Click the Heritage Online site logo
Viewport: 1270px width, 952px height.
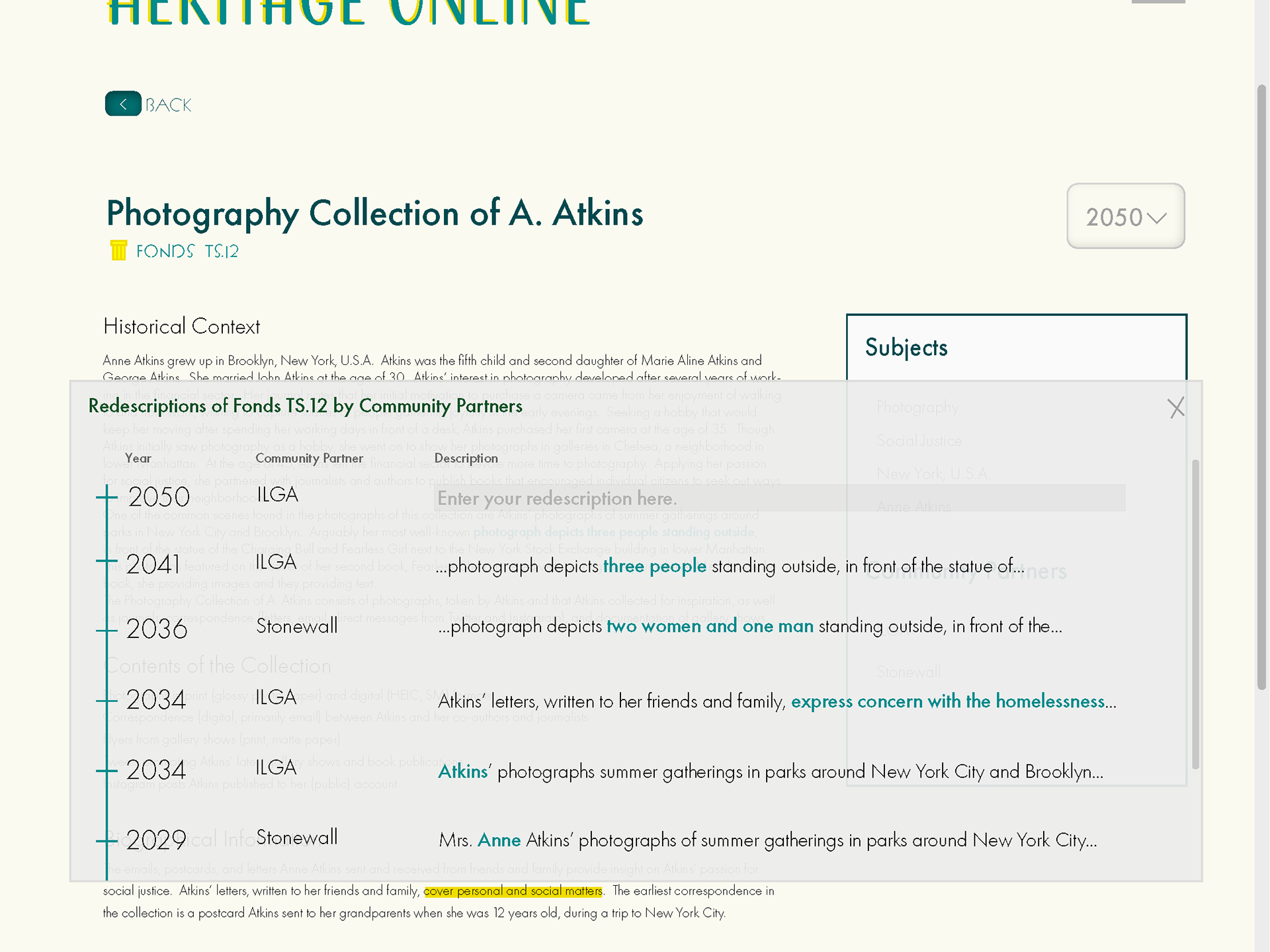click(x=349, y=13)
